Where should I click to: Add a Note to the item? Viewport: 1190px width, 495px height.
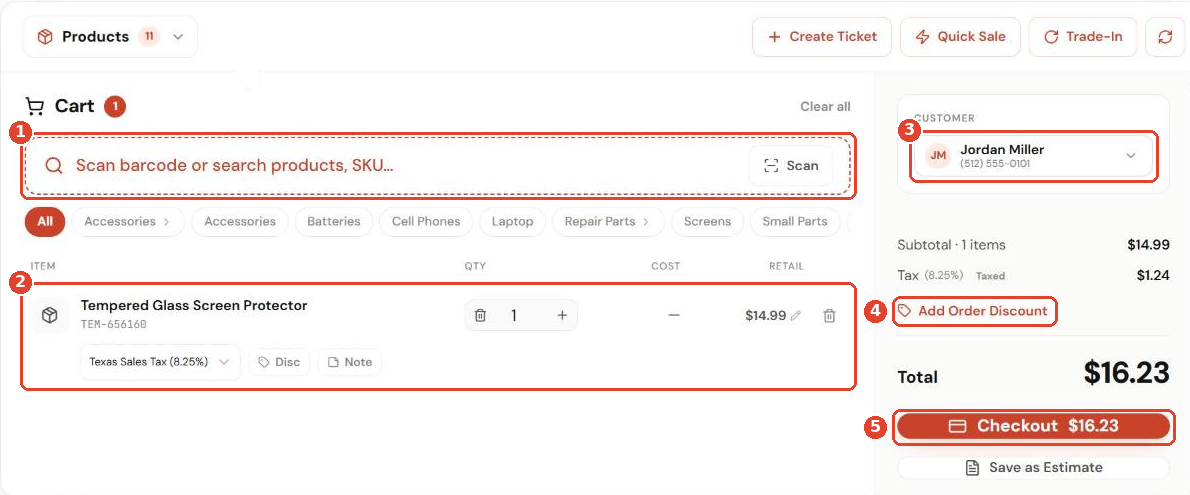(350, 362)
